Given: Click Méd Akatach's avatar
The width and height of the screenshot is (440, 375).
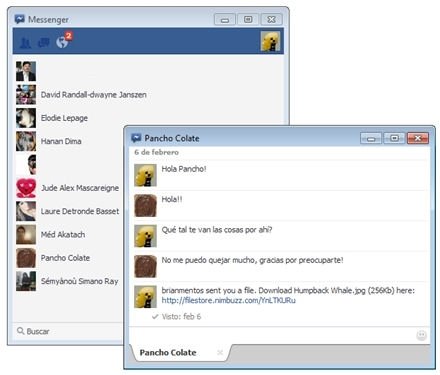Looking at the screenshot, I should 26,235.
